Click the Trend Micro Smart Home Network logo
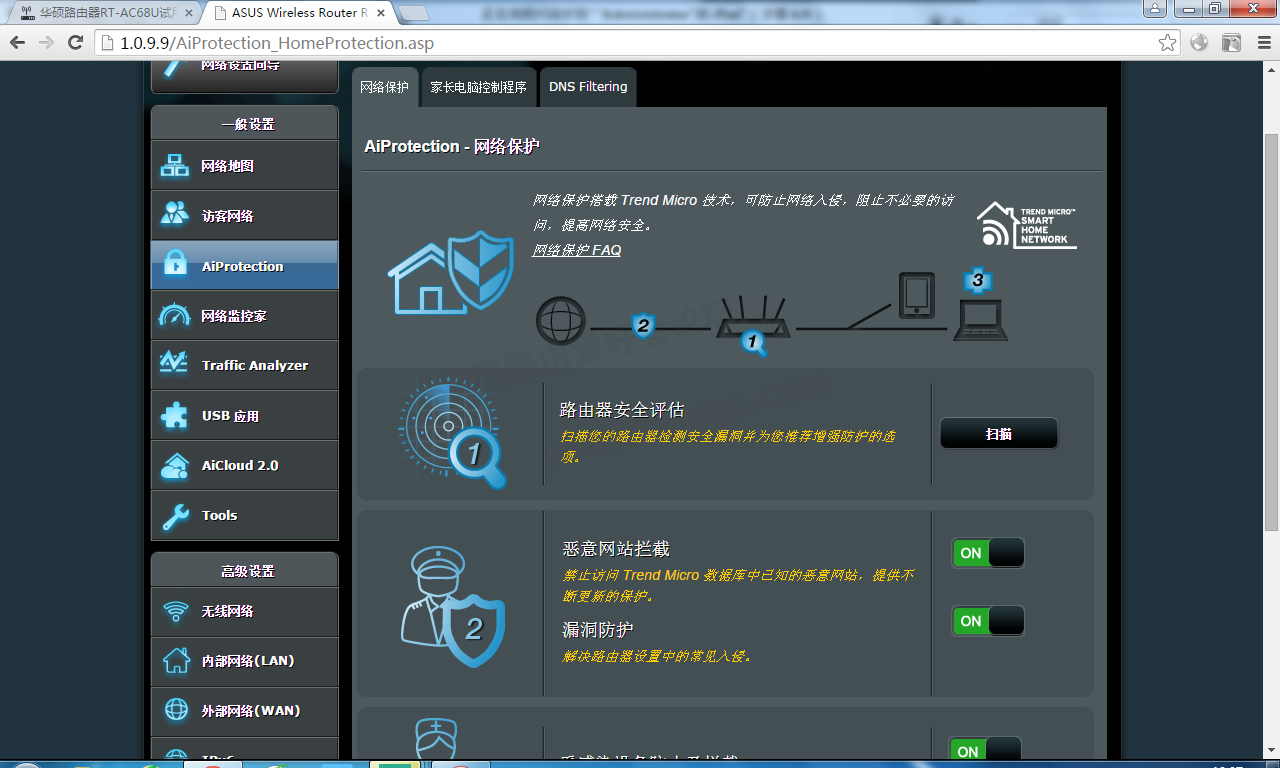This screenshot has height=768, width=1280. coord(1027,225)
